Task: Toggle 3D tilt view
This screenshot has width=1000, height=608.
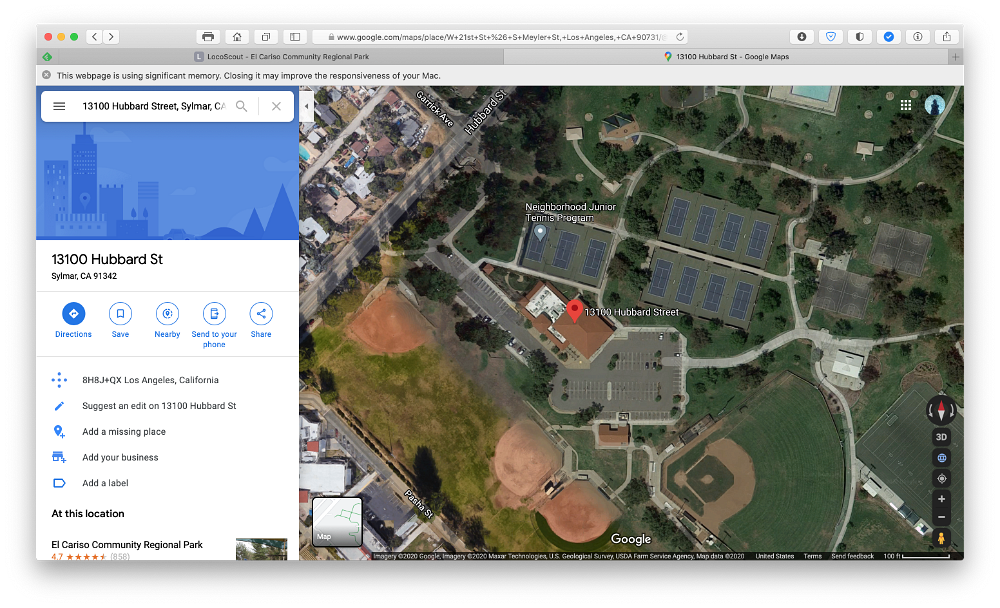Action: click(x=941, y=437)
